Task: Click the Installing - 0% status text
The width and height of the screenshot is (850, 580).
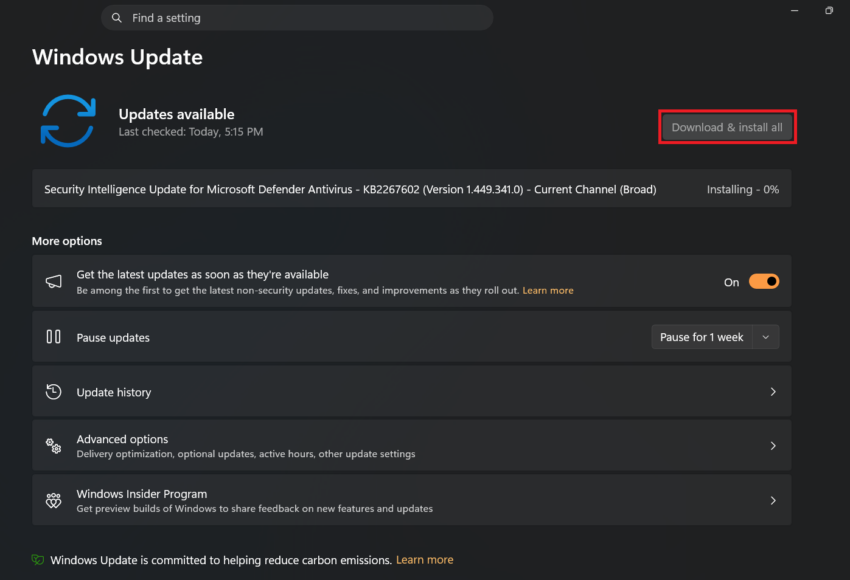Action: coord(743,189)
